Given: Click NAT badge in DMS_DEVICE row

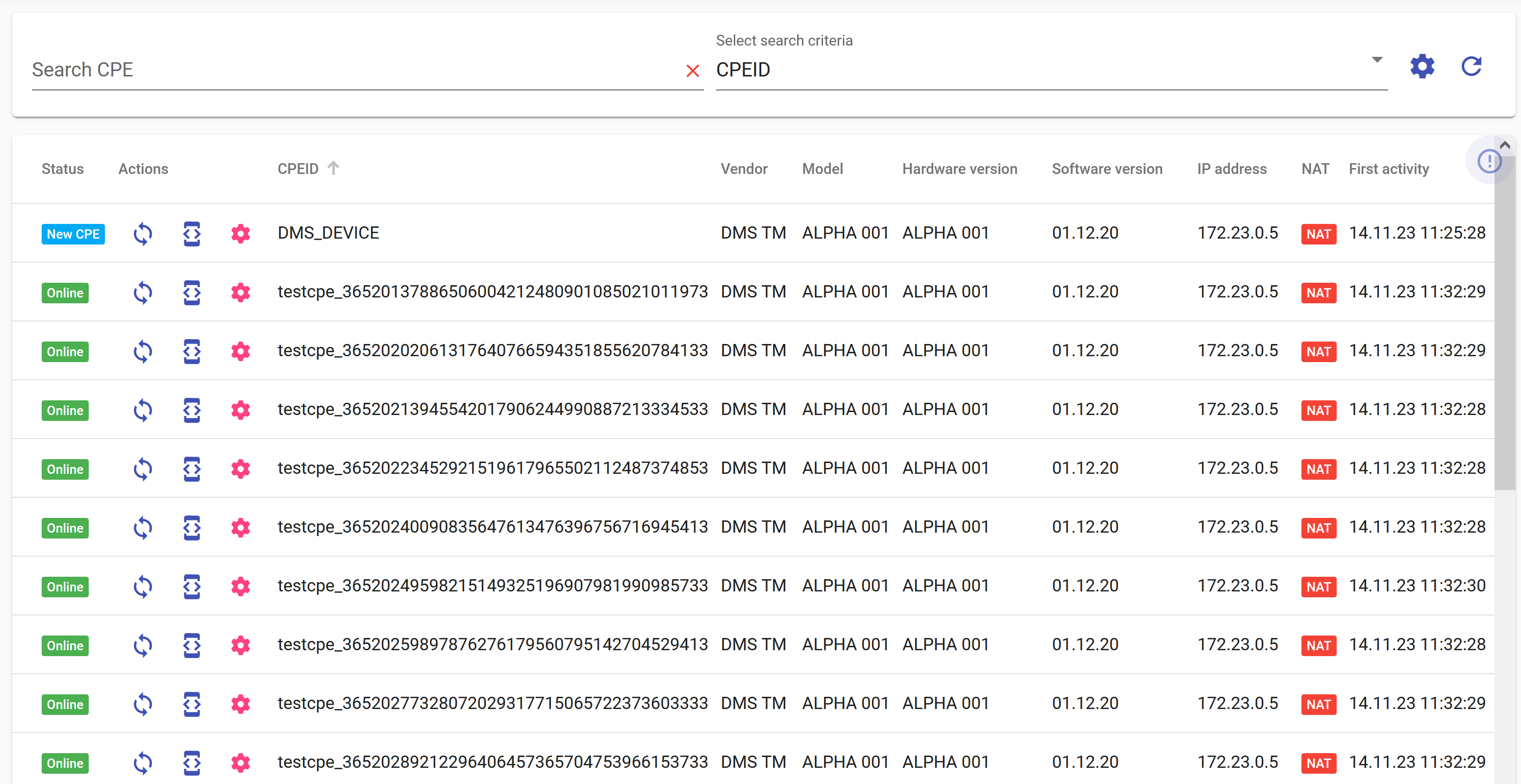Looking at the screenshot, I should [1319, 234].
